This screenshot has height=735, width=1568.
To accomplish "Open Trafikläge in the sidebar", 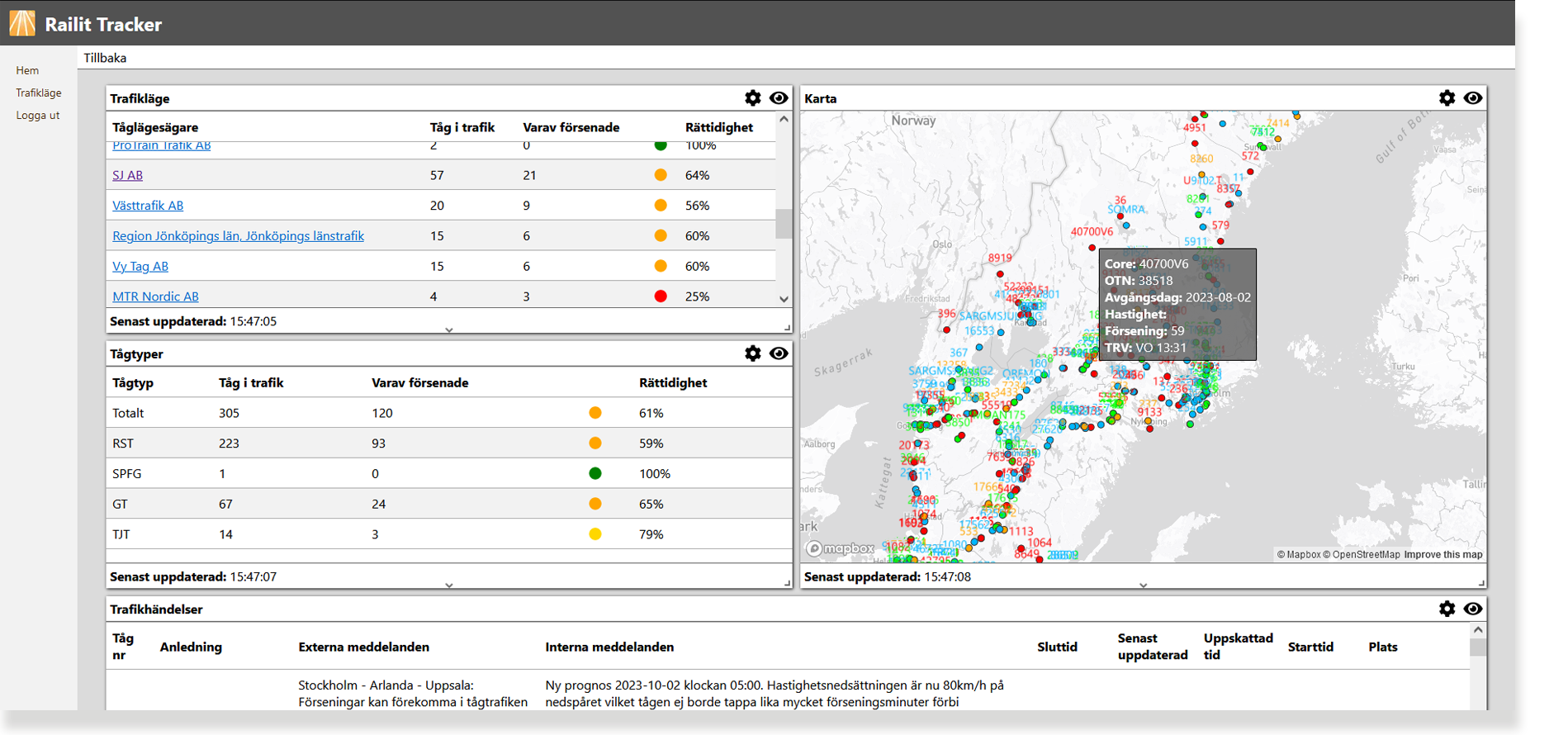I will (x=39, y=92).
